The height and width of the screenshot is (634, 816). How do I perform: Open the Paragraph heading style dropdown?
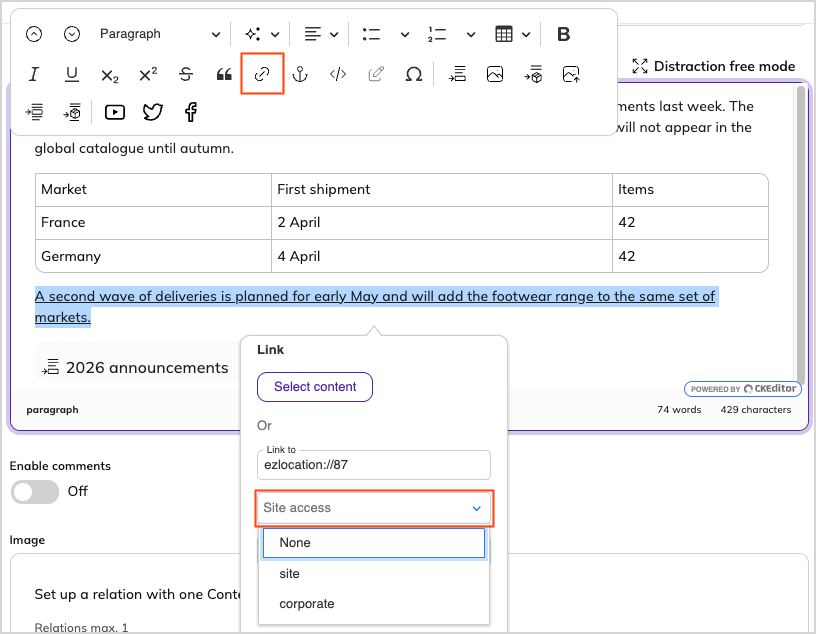[159, 34]
